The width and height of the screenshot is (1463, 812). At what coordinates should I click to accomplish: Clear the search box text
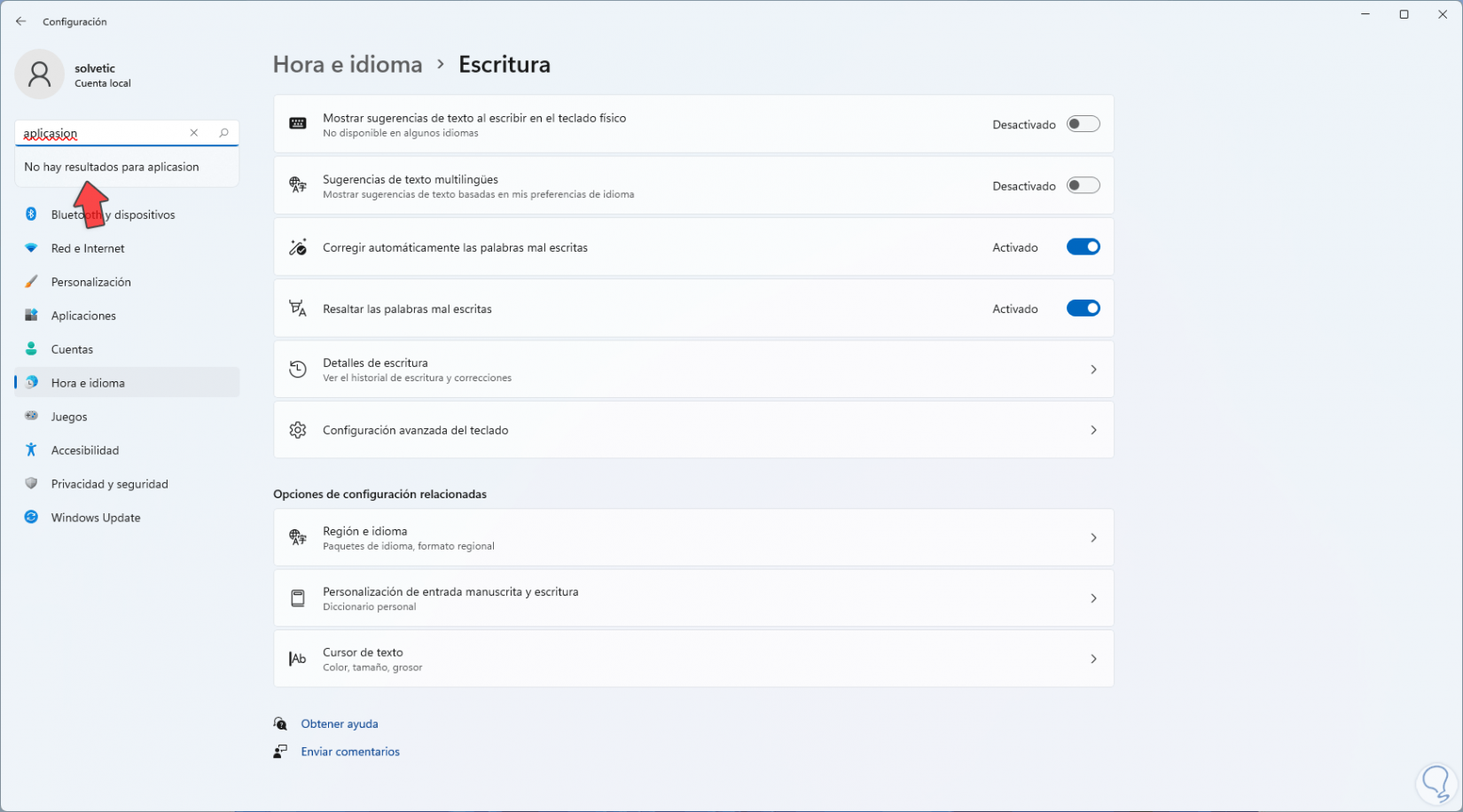click(194, 133)
